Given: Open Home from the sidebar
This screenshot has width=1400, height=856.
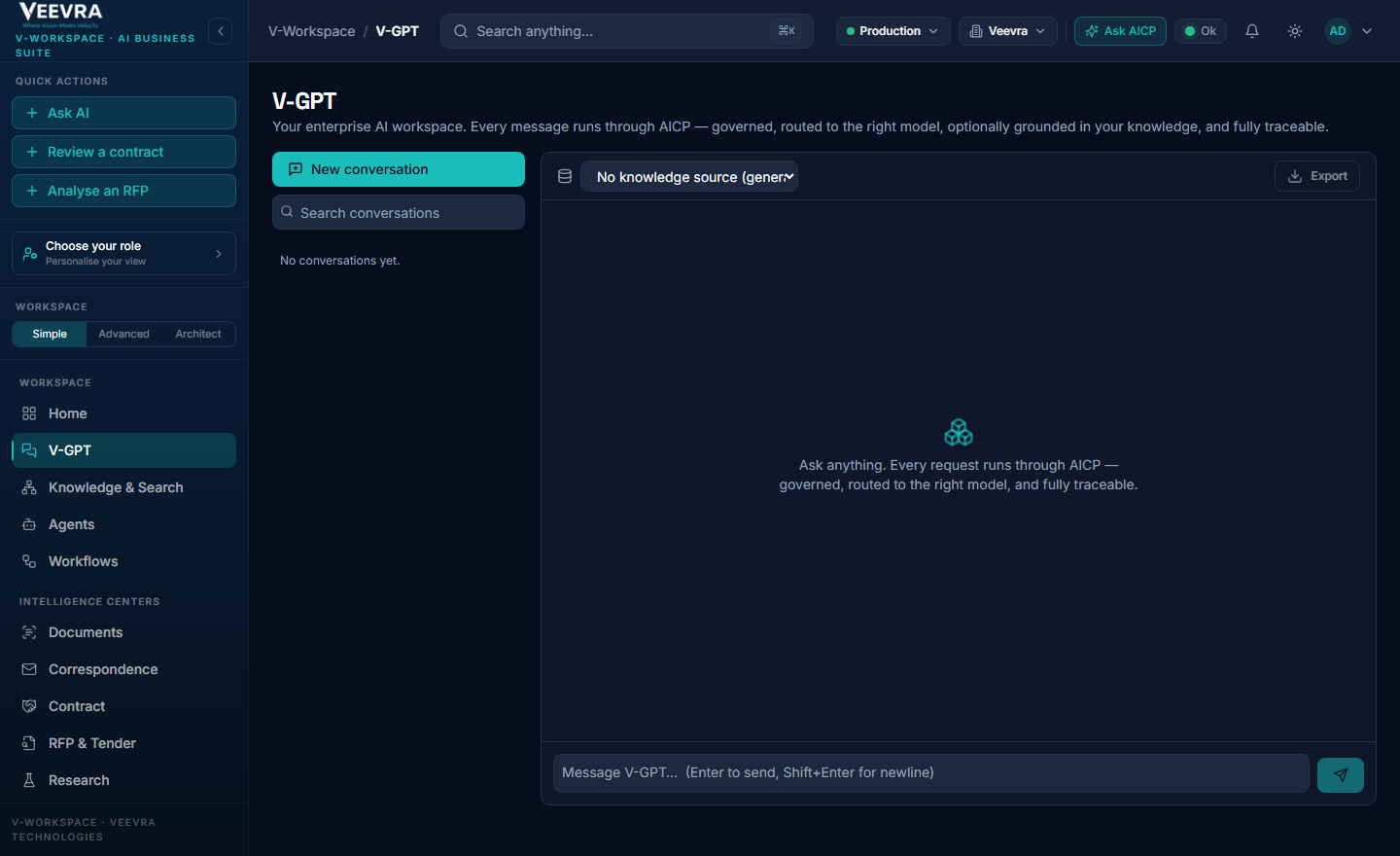Looking at the screenshot, I should pyautogui.click(x=123, y=413).
